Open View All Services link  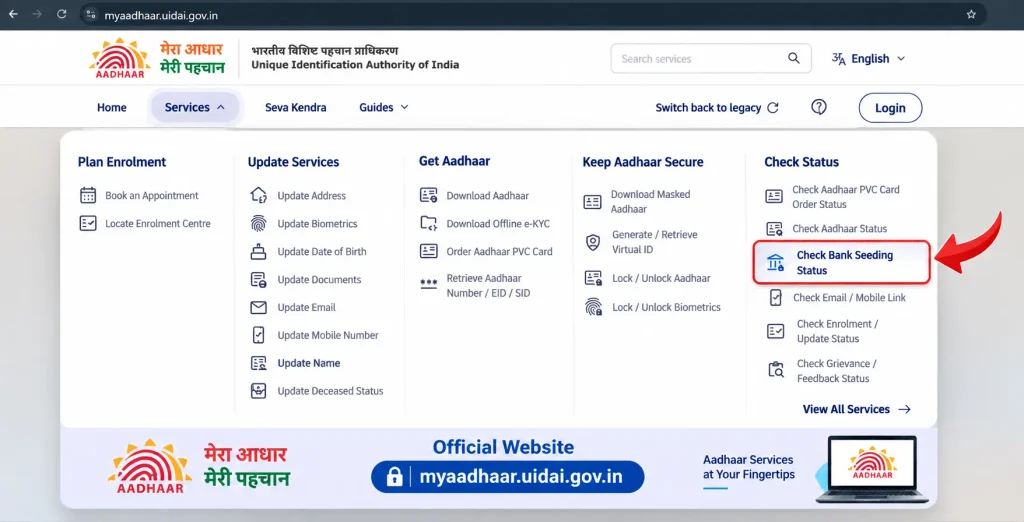click(x=857, y=409)
